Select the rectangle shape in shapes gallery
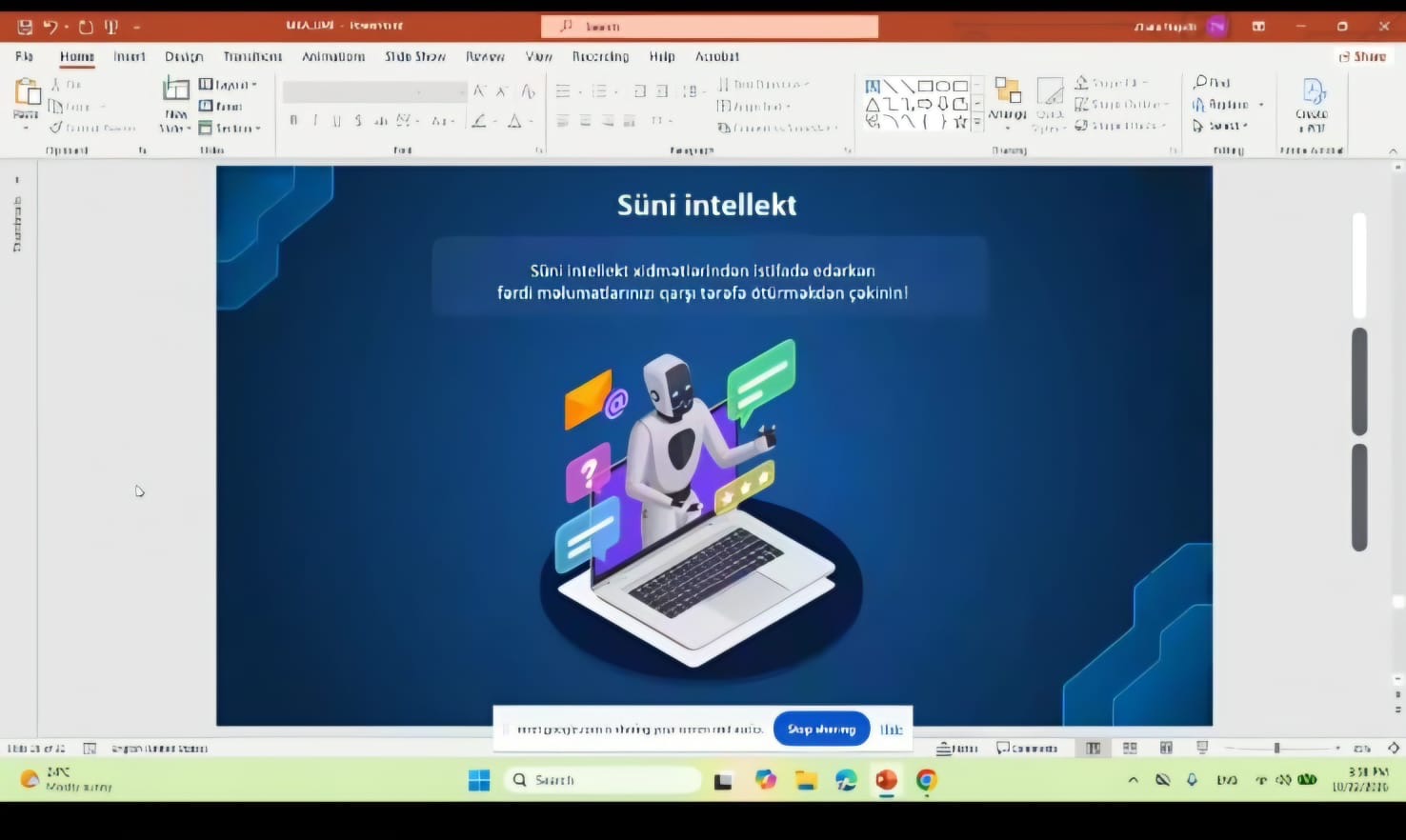 tap(925, 86)
